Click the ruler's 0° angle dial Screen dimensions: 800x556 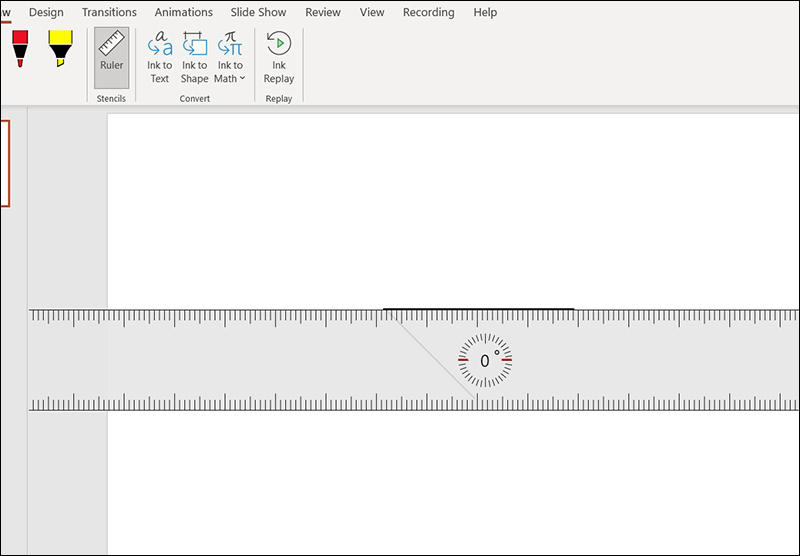point(485,361)
